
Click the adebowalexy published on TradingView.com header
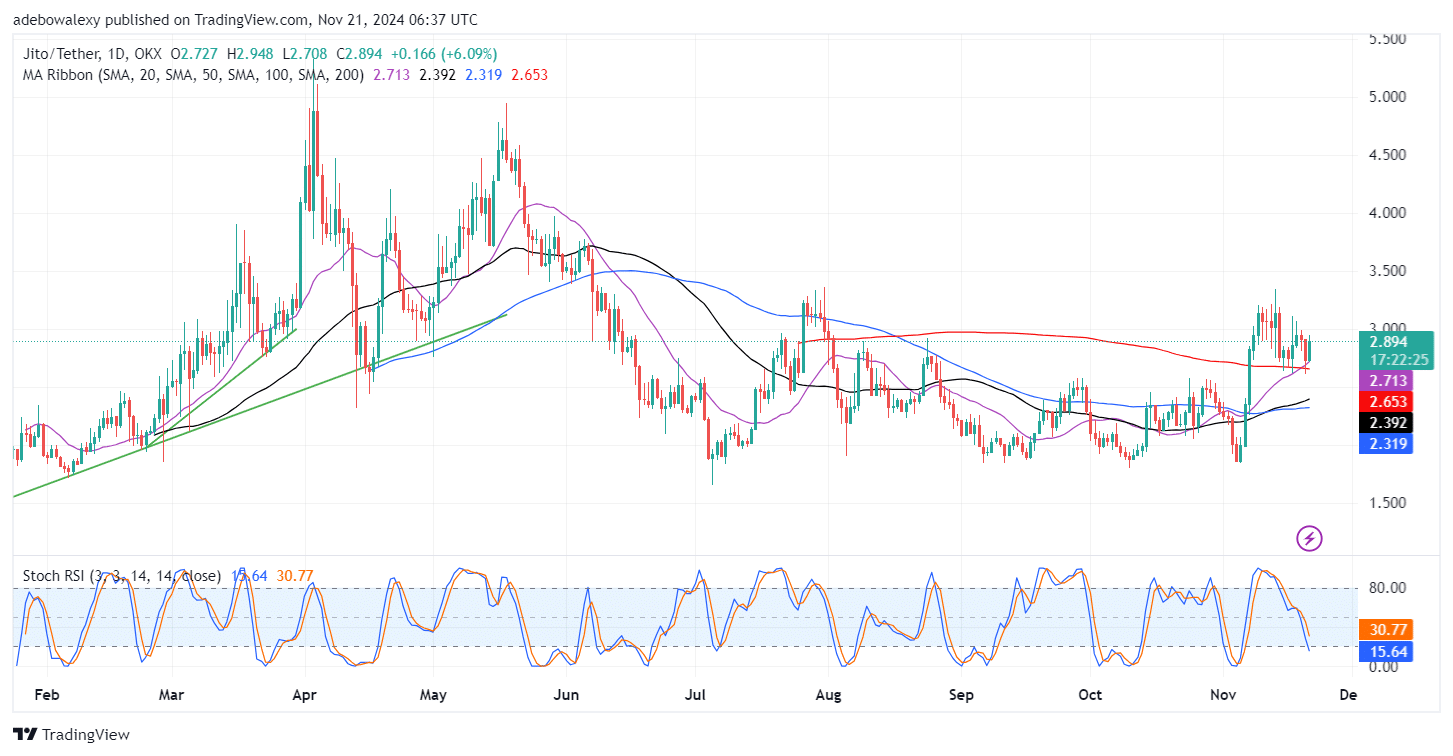pyautogui.click(x=245, y=19)
